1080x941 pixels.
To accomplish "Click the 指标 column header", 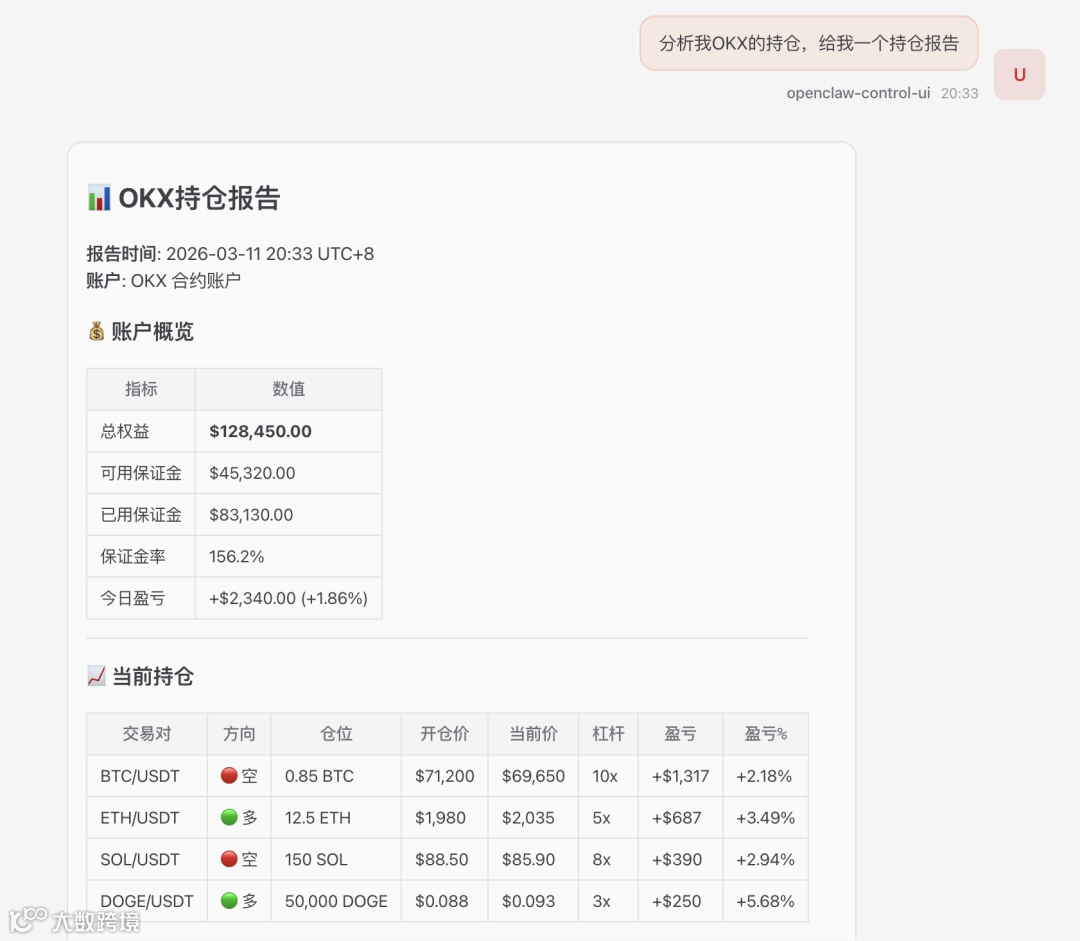I will click(141, 389).
